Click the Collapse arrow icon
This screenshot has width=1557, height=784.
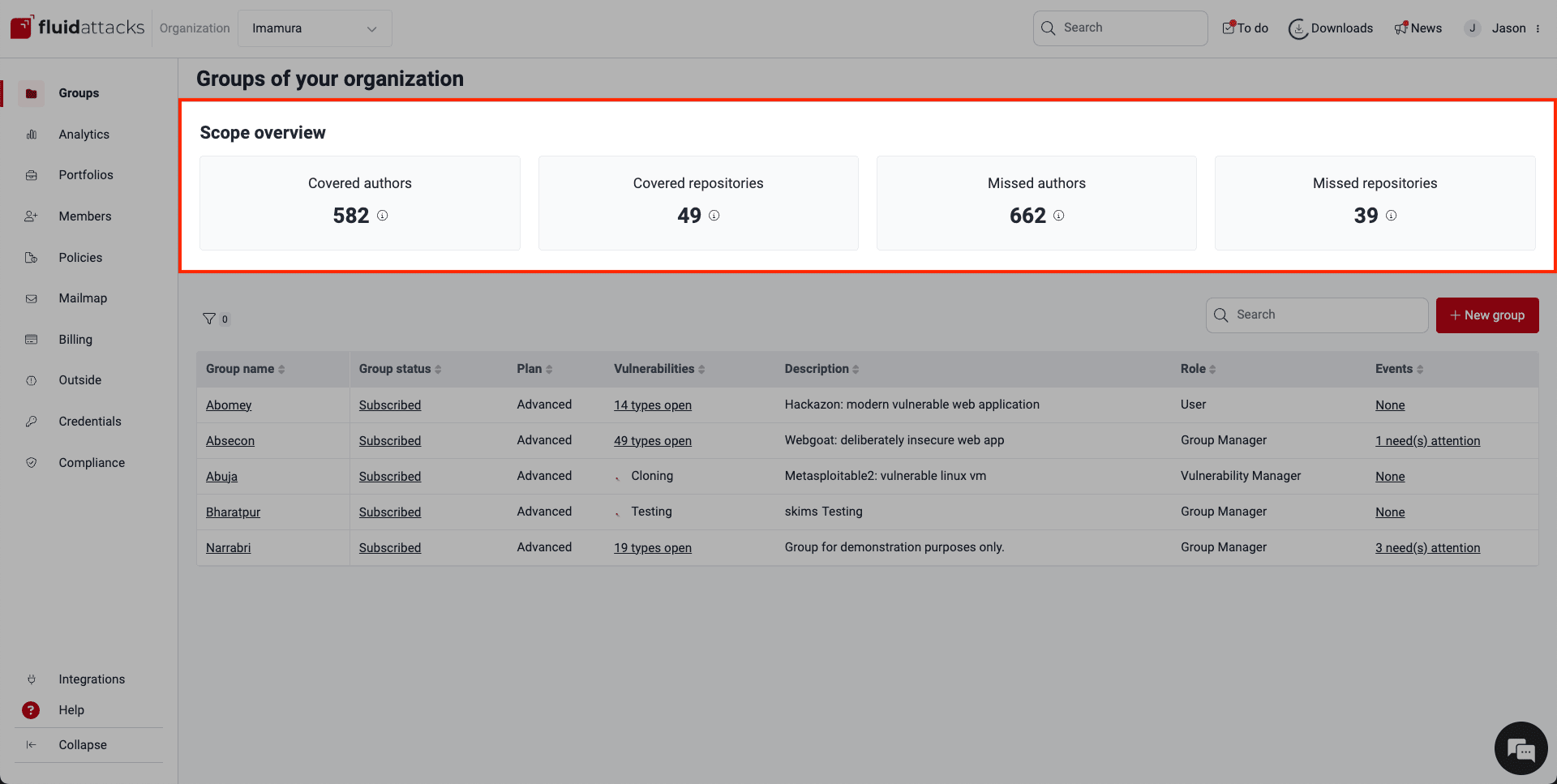click(32, 745)
